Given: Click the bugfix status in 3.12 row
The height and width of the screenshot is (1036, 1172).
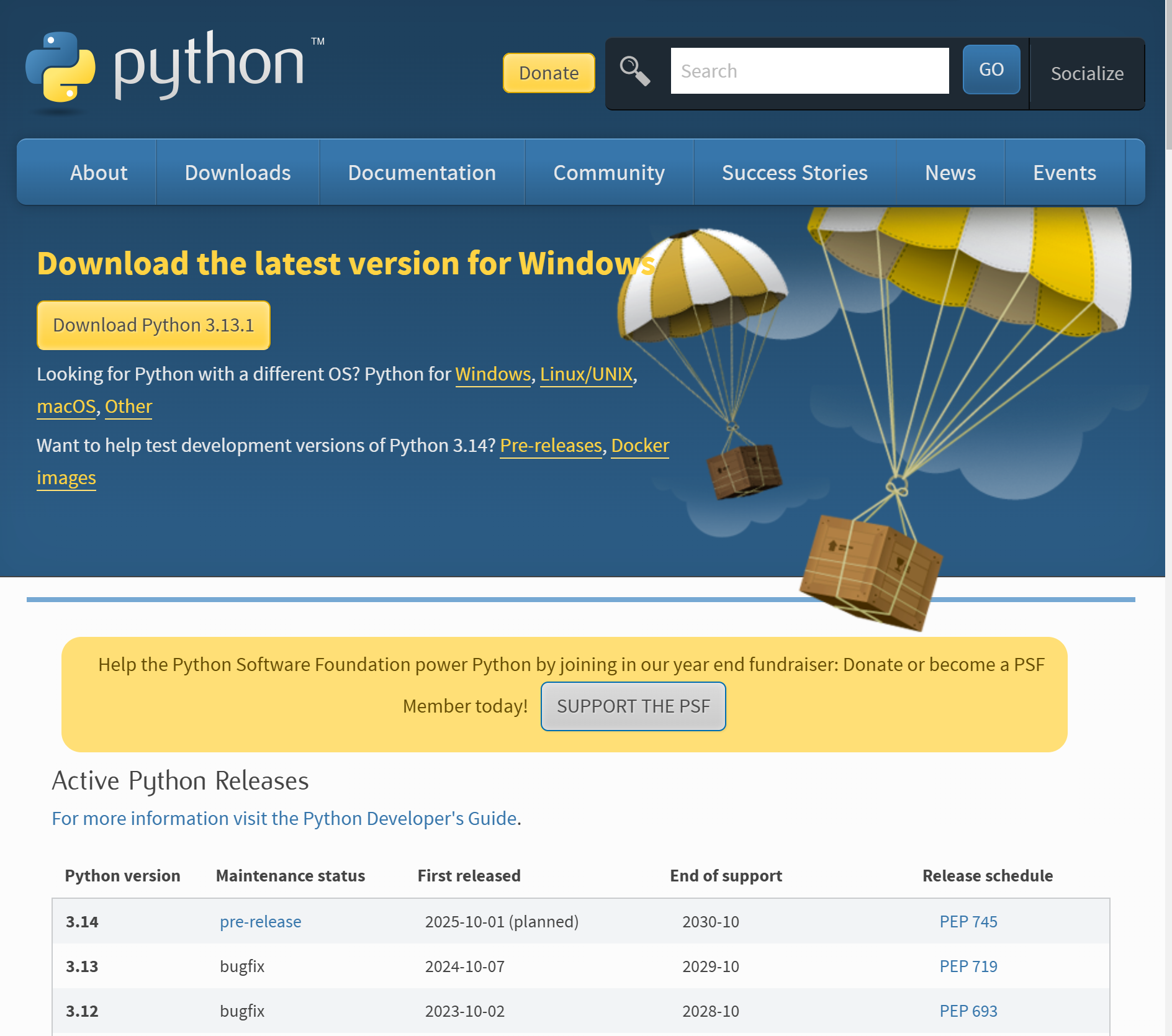Looking at the screenshot, I should pyautogui.click(x=242, y=1011).
